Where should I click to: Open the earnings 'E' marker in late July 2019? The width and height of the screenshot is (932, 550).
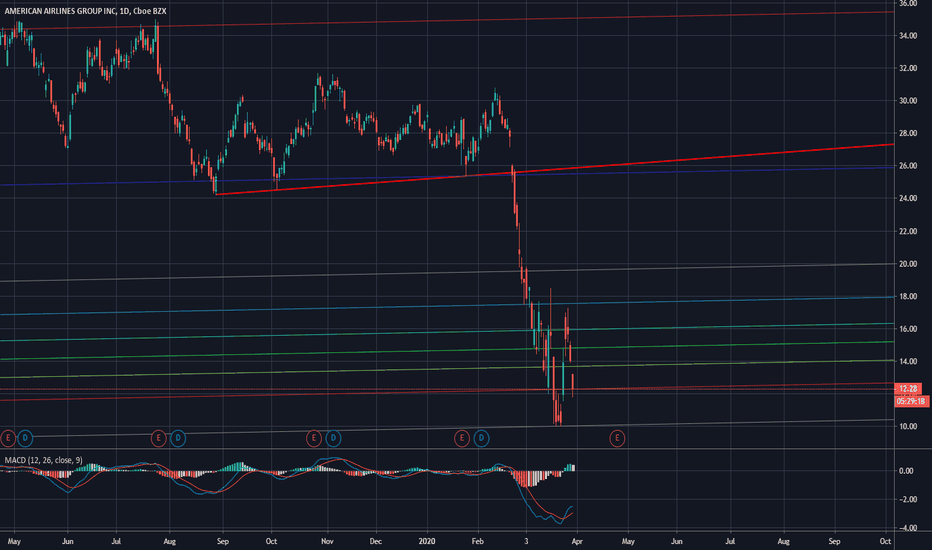158,439
